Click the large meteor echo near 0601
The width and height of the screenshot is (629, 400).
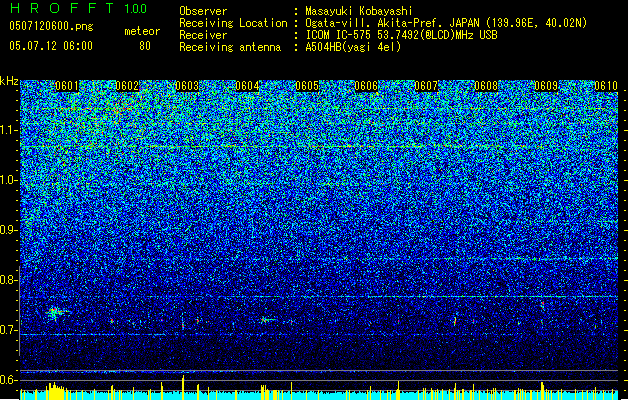[55, 313]
